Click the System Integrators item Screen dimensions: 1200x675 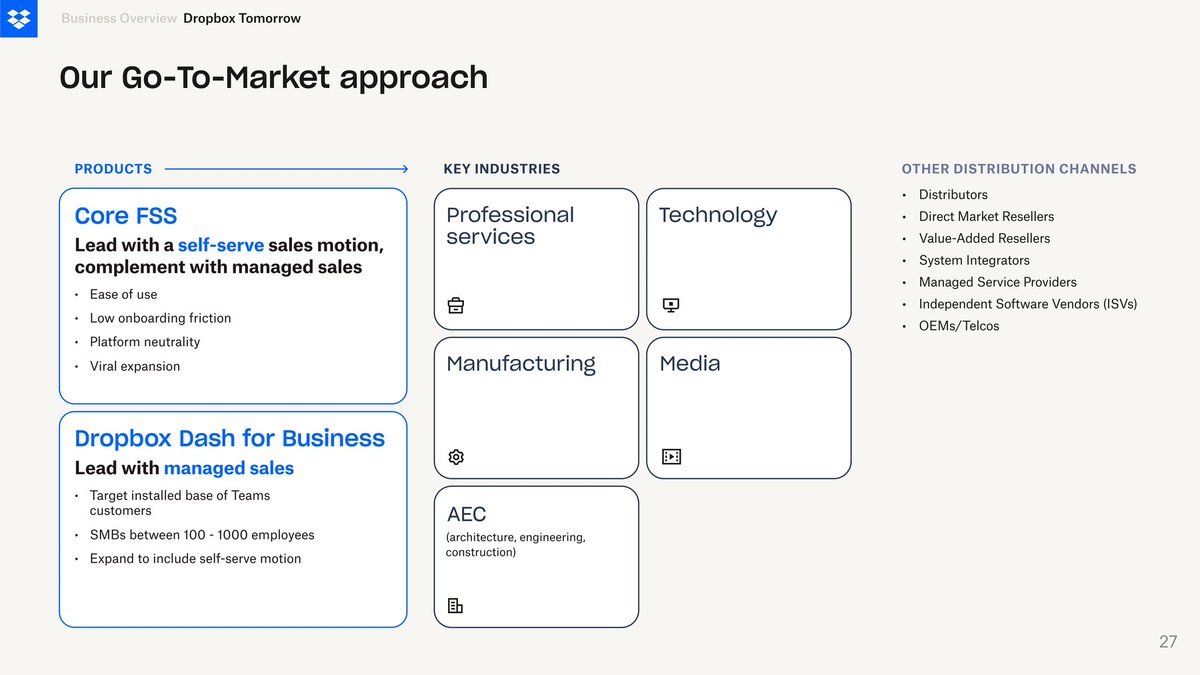coord(974,260)
